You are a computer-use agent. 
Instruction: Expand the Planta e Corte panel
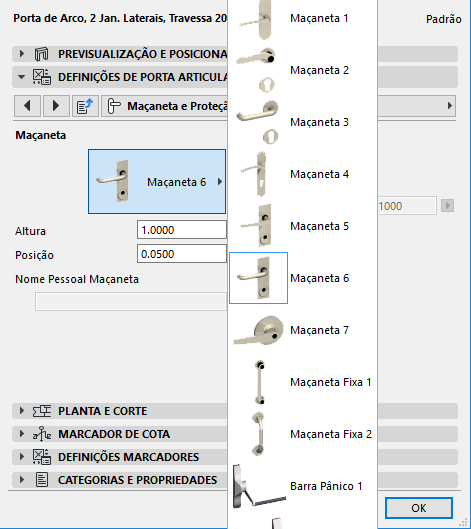[x=22, y=411]
